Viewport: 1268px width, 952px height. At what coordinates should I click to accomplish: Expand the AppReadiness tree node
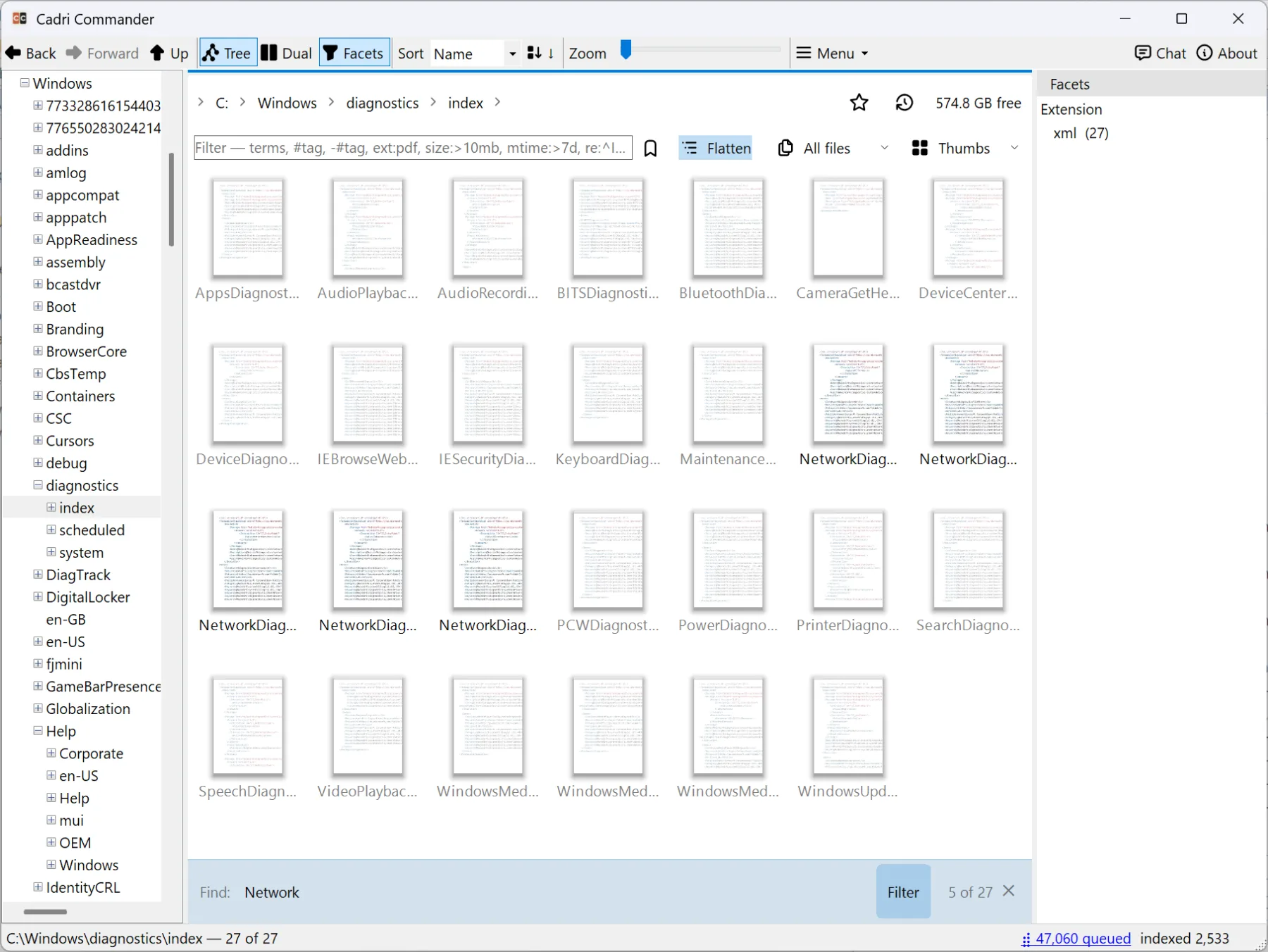38,239
